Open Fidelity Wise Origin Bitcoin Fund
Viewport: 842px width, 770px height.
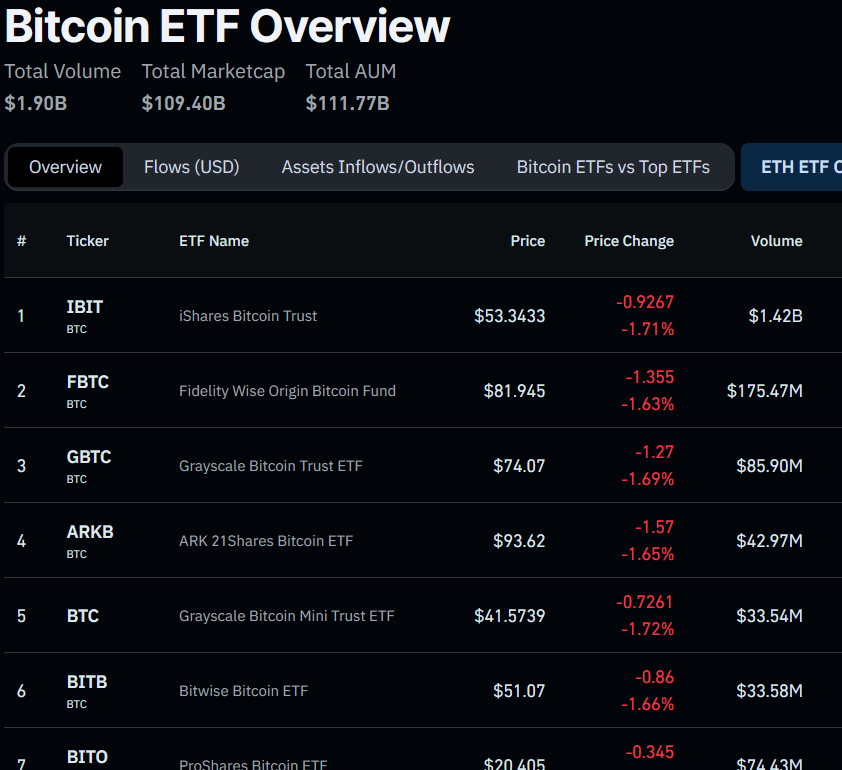287,391
